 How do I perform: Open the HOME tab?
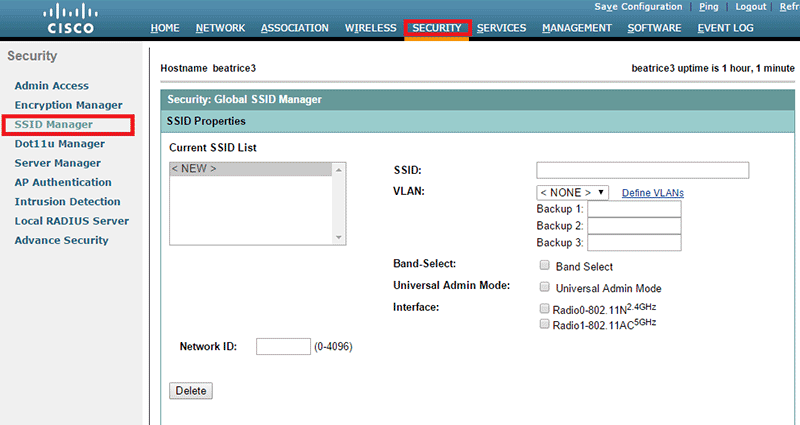click(165, 28)
